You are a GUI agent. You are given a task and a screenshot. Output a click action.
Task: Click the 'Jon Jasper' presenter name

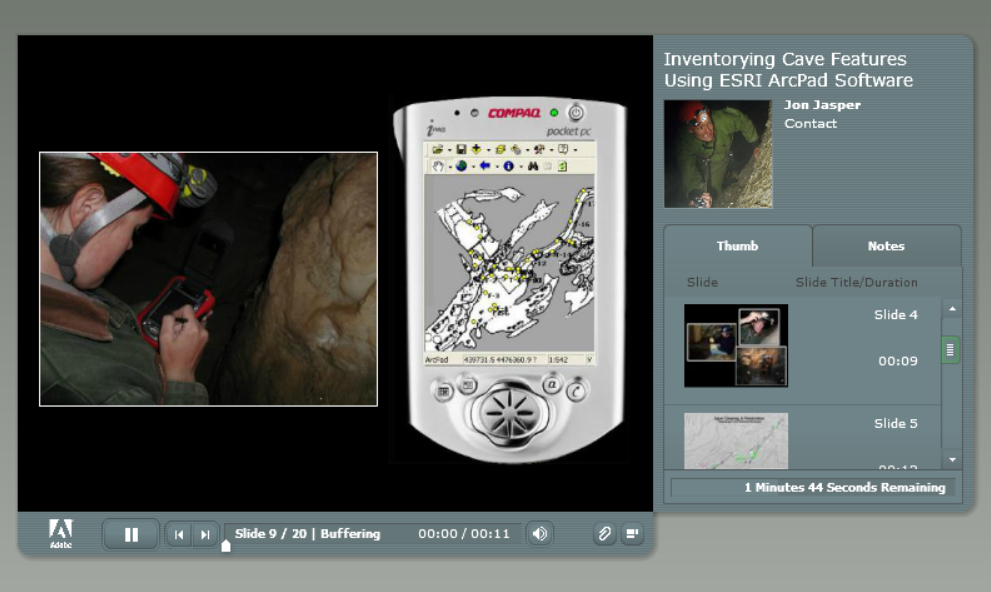click(x=822, y=105)
